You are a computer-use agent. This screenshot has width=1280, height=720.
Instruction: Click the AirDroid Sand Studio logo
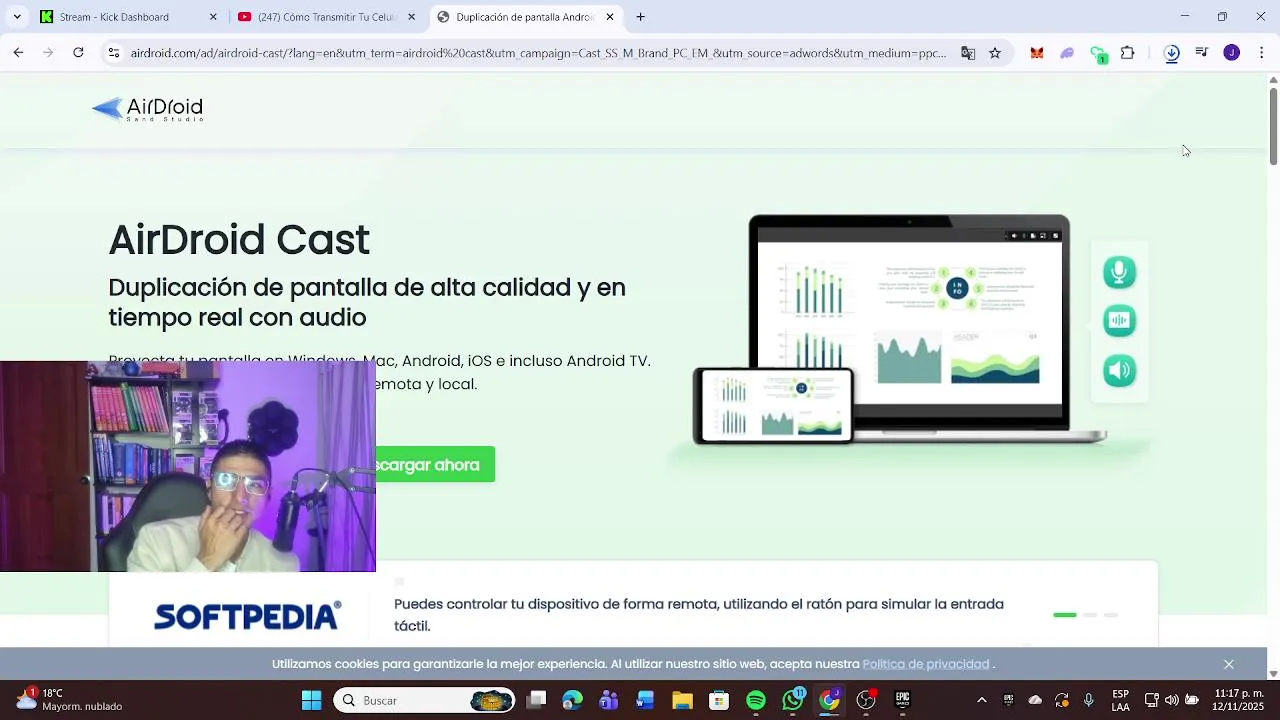pyautogui.click(x=147, y=109)
